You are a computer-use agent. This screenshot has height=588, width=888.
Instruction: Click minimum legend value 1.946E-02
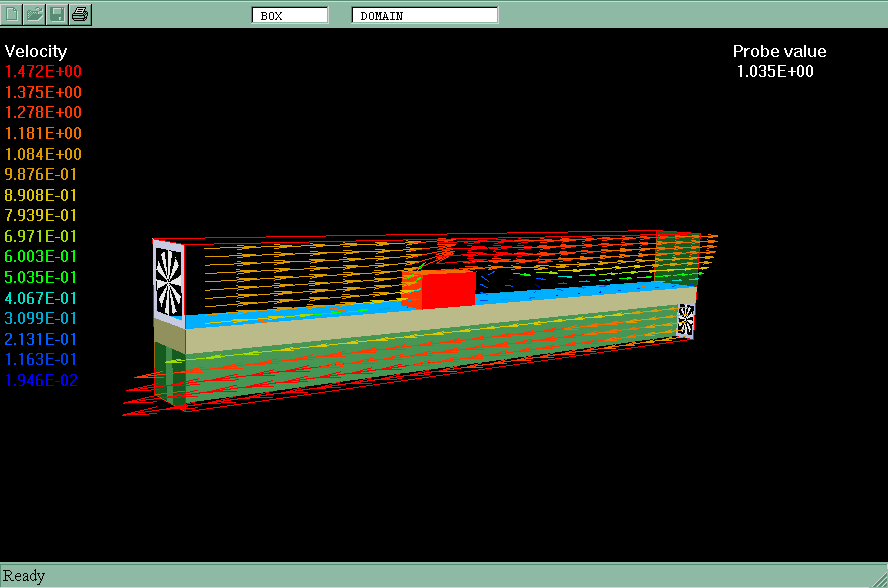tap(42, 380)
